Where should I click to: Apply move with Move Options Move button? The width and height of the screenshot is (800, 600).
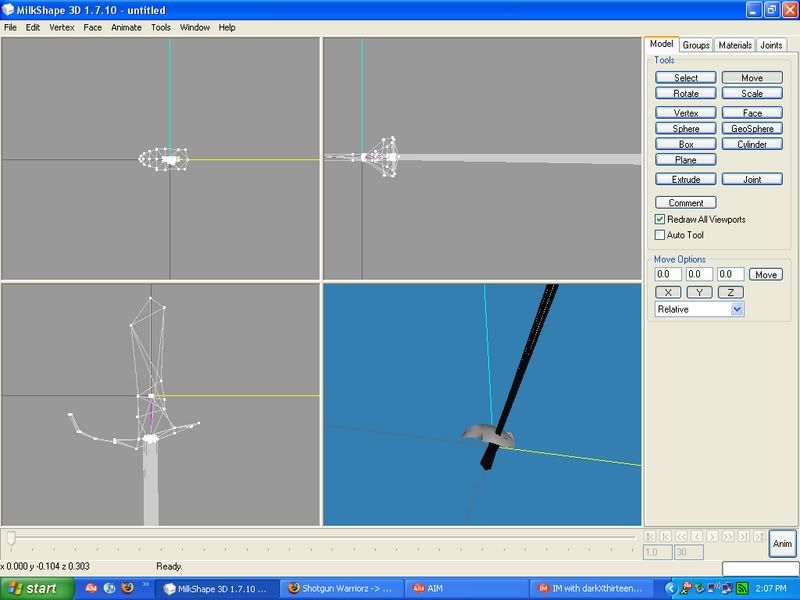pos(766,274)
